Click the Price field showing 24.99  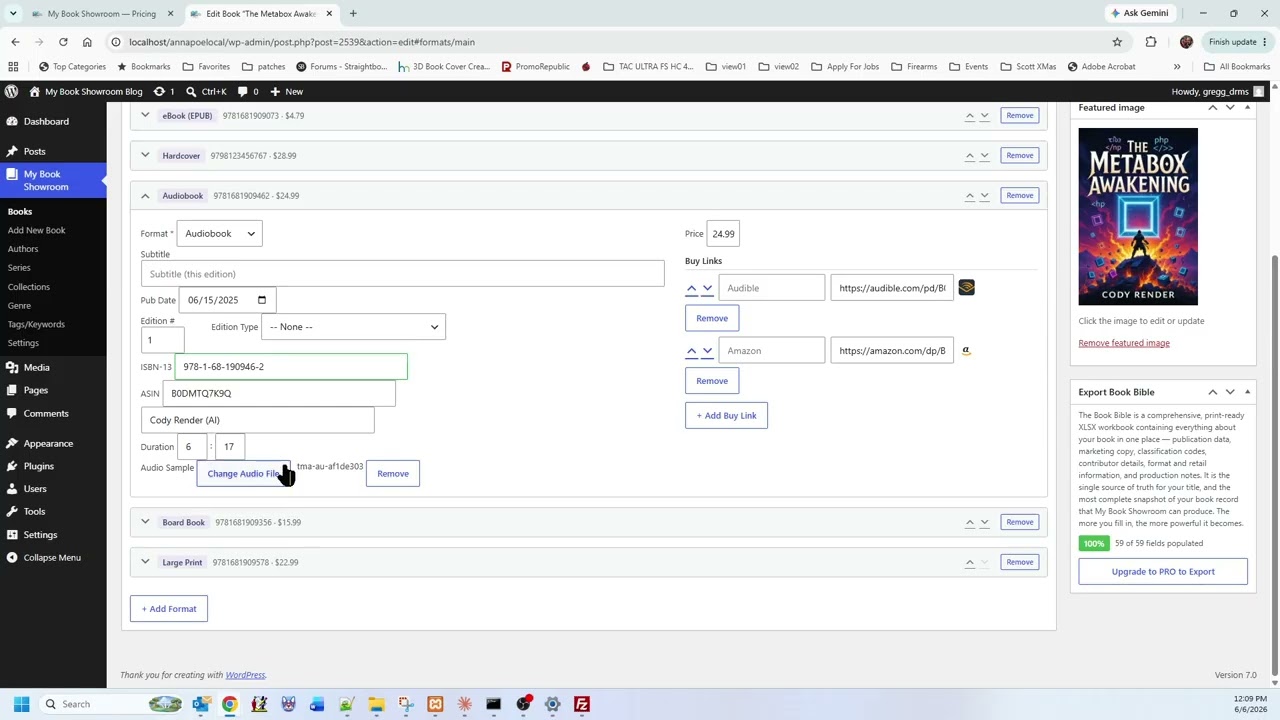723,234
